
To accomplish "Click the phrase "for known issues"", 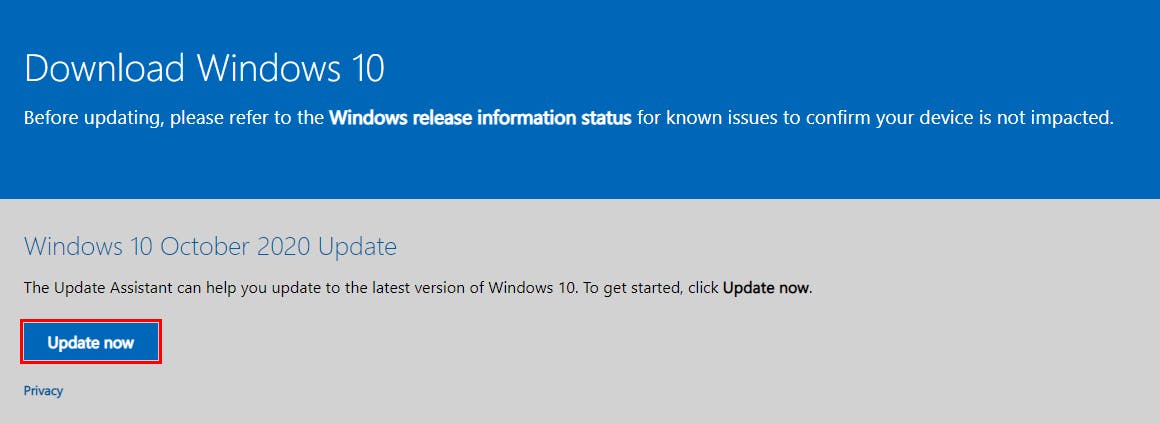I will pos(700,118).
